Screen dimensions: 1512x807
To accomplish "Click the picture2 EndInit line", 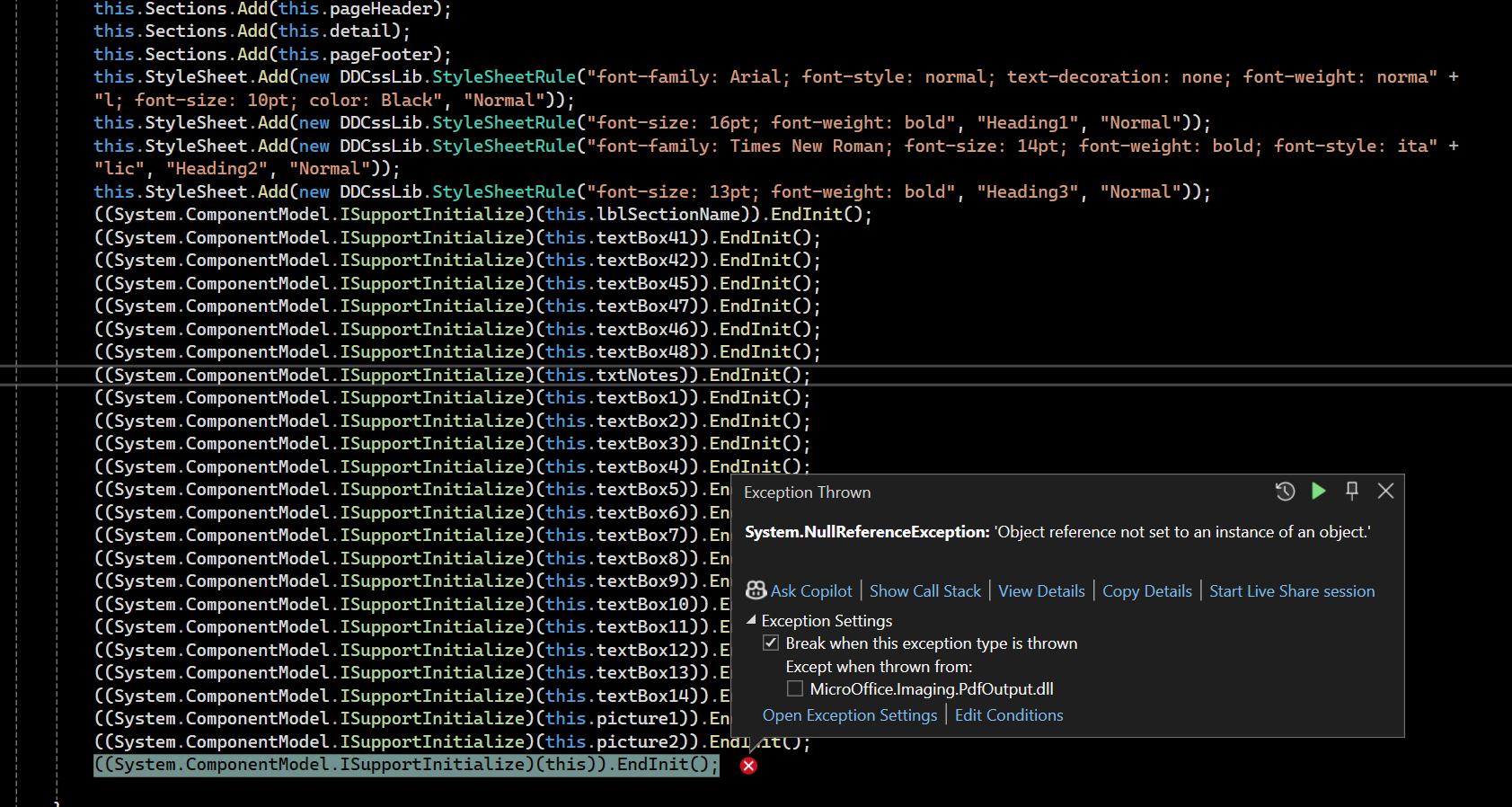I will pos(452,742).
